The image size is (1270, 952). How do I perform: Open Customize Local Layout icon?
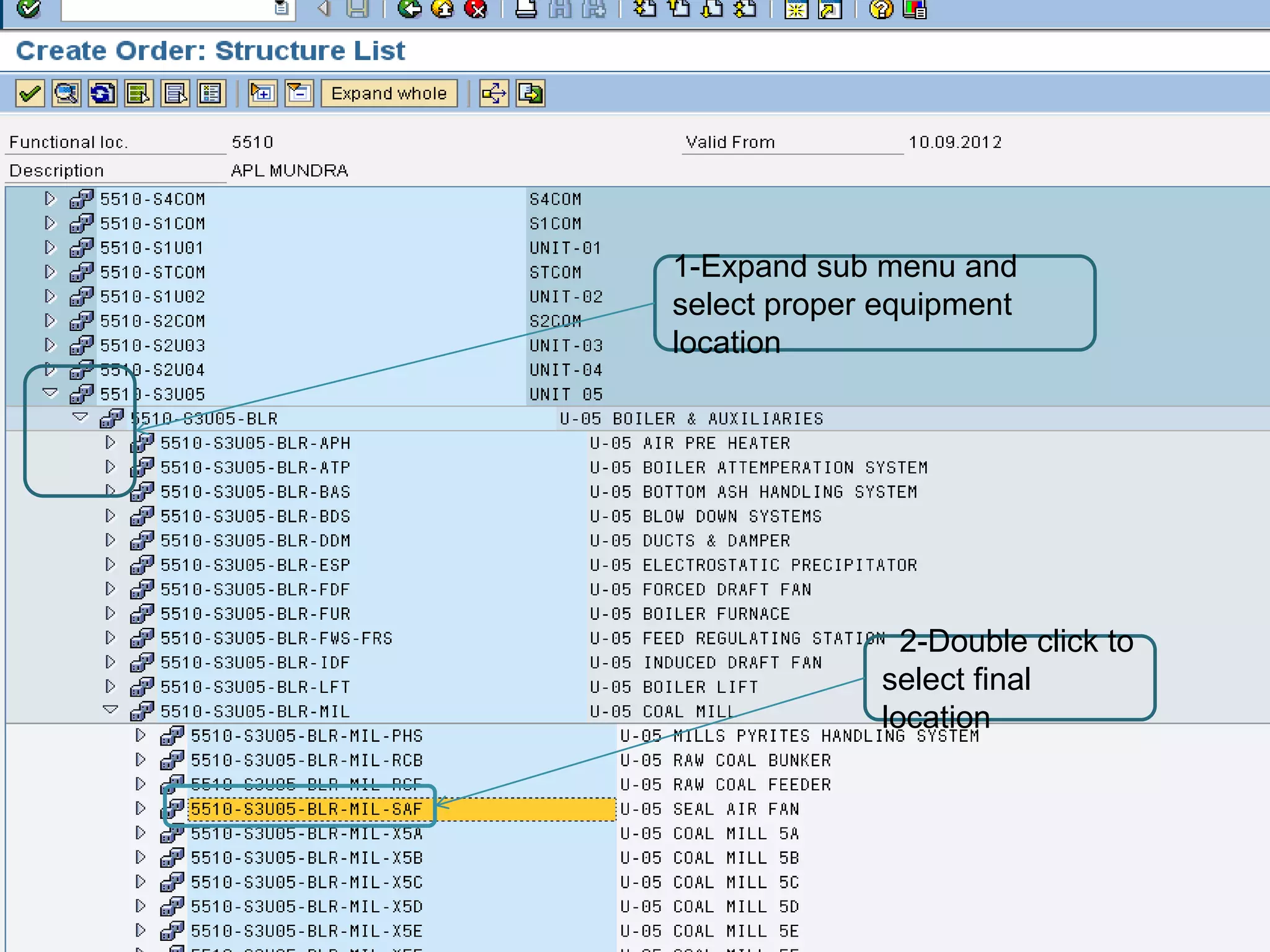click(915, 8)
